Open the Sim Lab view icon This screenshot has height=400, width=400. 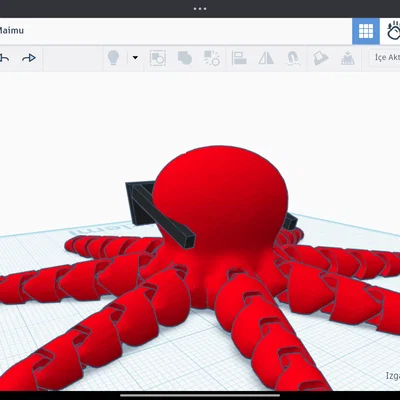[394, 31]
